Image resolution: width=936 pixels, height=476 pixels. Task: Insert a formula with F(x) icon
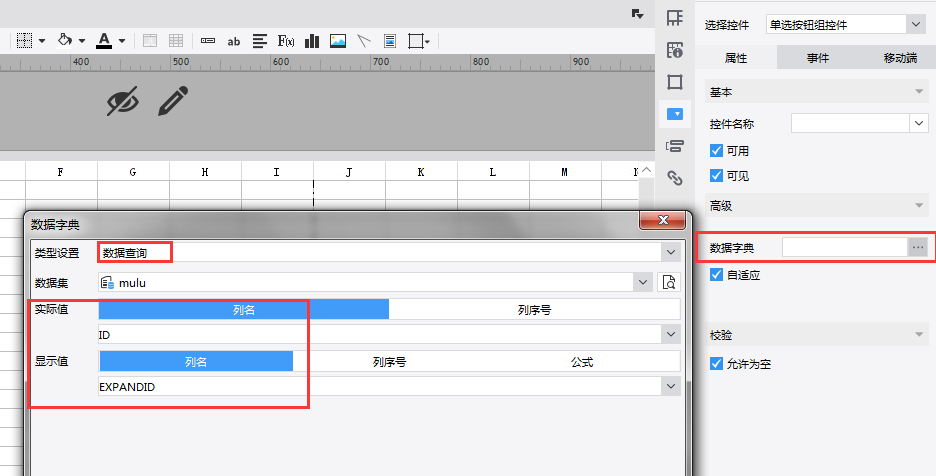click(286, 41)
